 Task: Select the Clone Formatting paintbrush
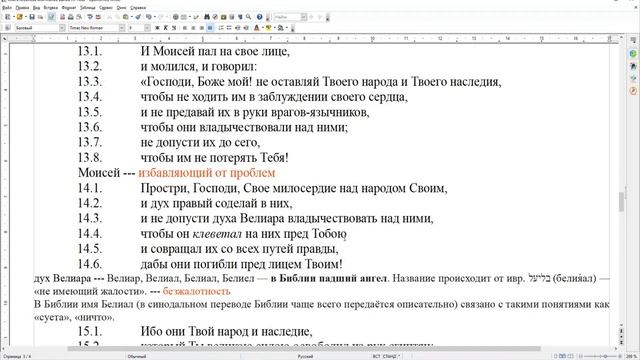[138, 17]
